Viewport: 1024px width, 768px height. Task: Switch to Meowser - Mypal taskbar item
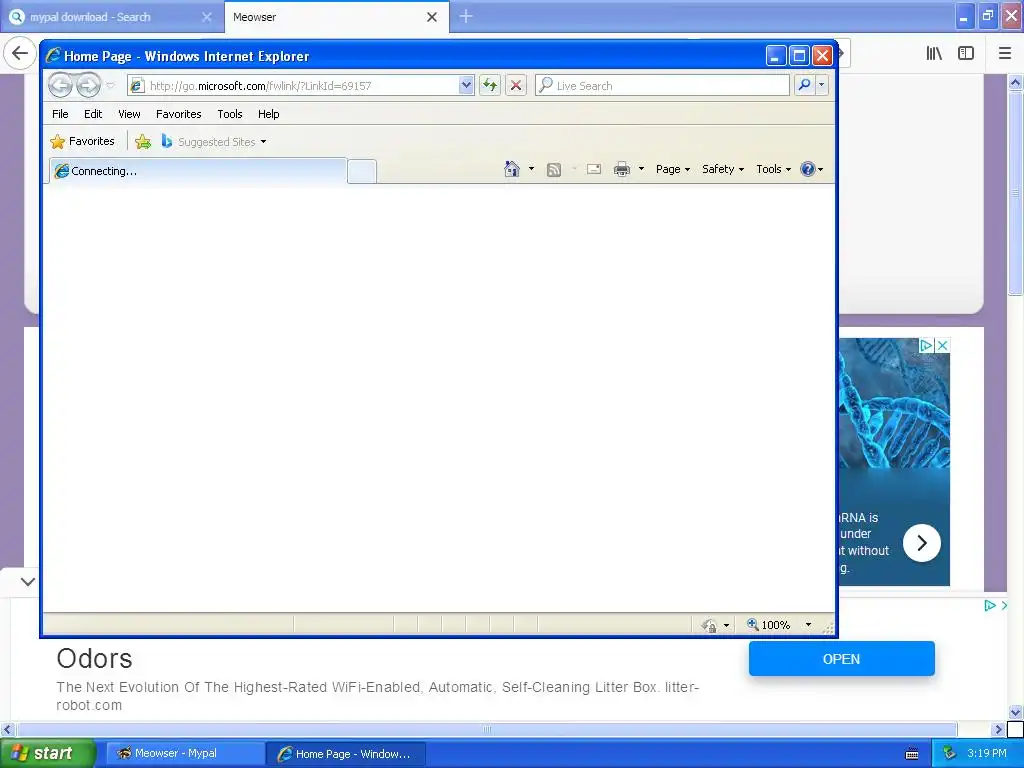point(185,754)
